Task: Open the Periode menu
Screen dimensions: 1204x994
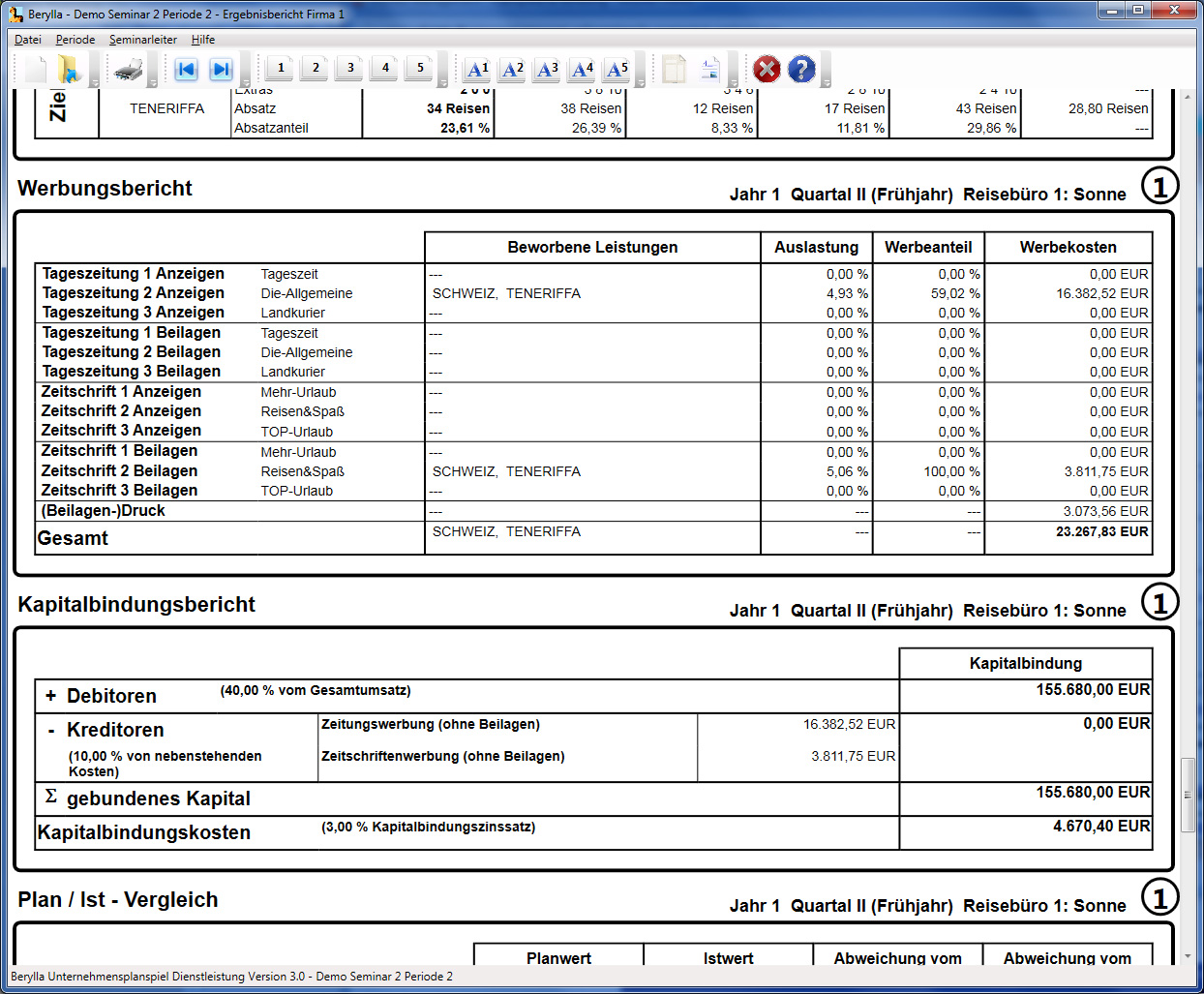Action: pyautogui.click(x=75, y=40)
